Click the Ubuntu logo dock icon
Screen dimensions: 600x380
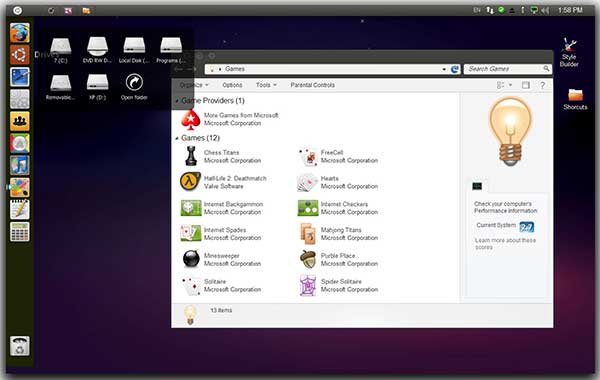20,55
